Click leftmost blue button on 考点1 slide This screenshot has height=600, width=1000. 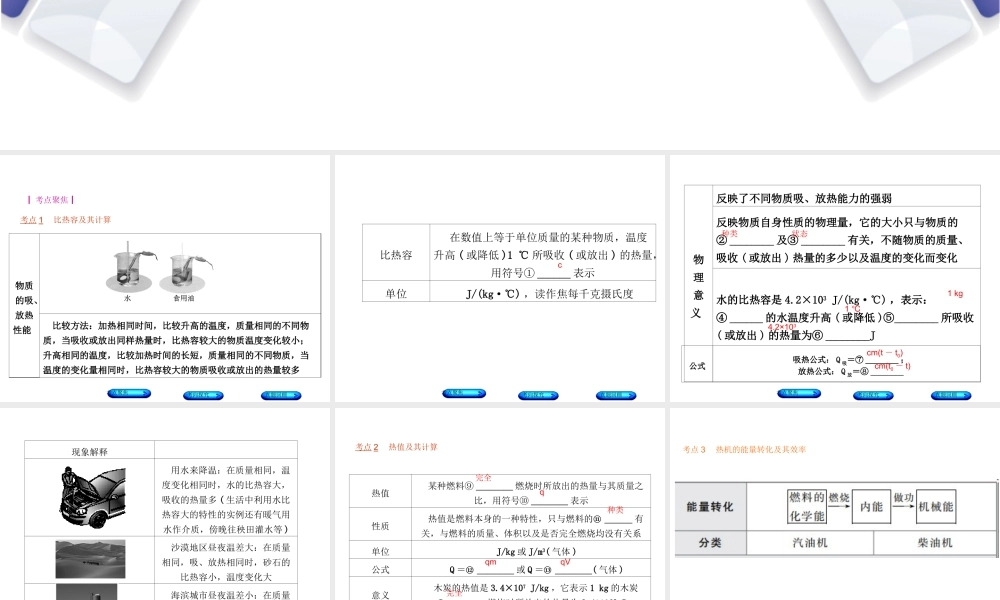(129, 393)
